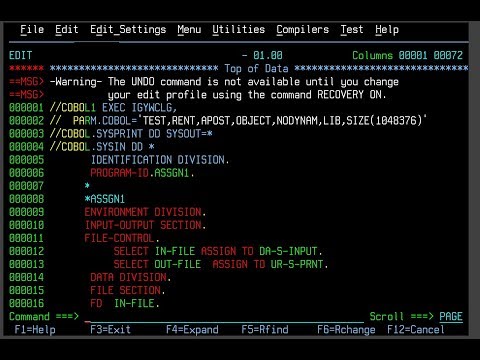The image size is (480, 360).
Task: Click the DATA DIVISION text
Action: [131, 277]
